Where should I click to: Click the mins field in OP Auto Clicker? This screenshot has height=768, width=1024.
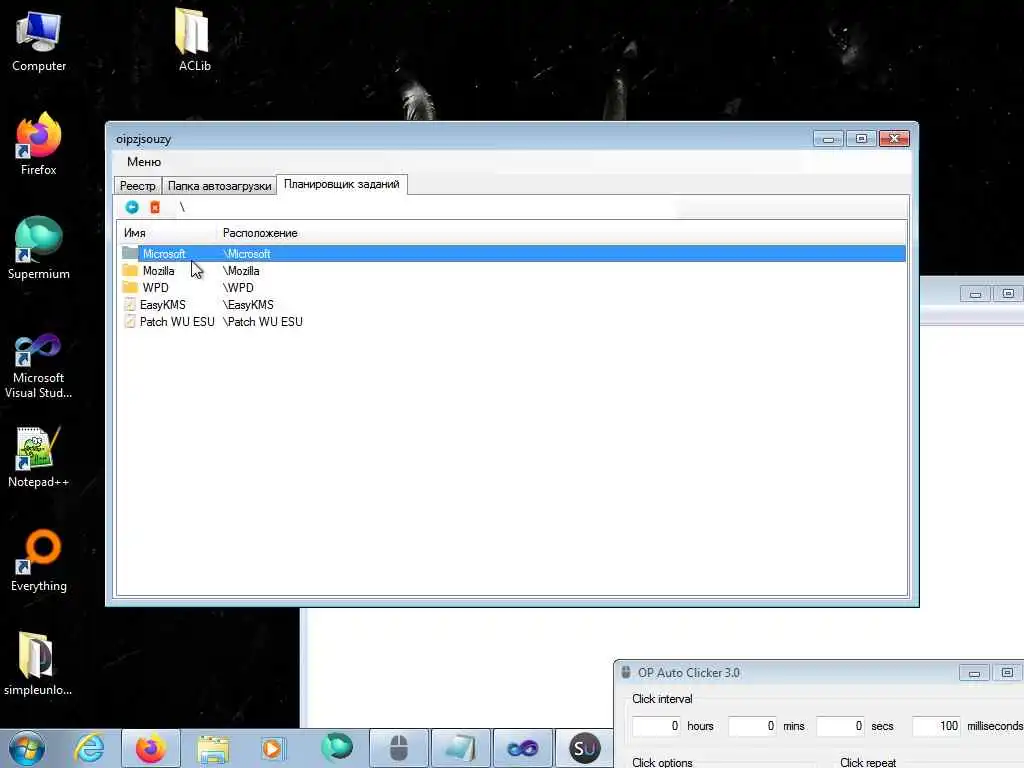pyautogui.click(x=752, y=726)
